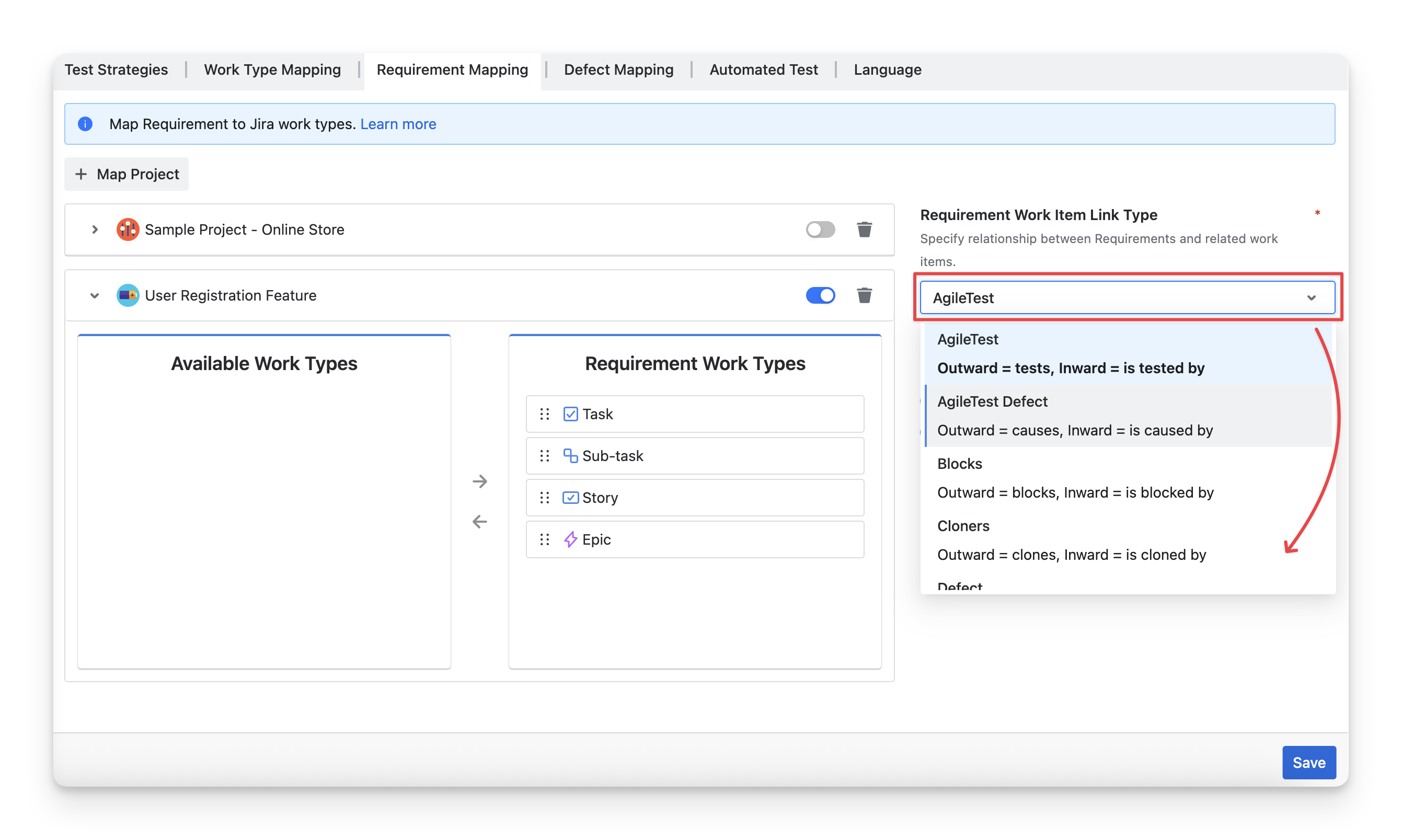Click the left arrow to remove work types

[x=479, y=521]
